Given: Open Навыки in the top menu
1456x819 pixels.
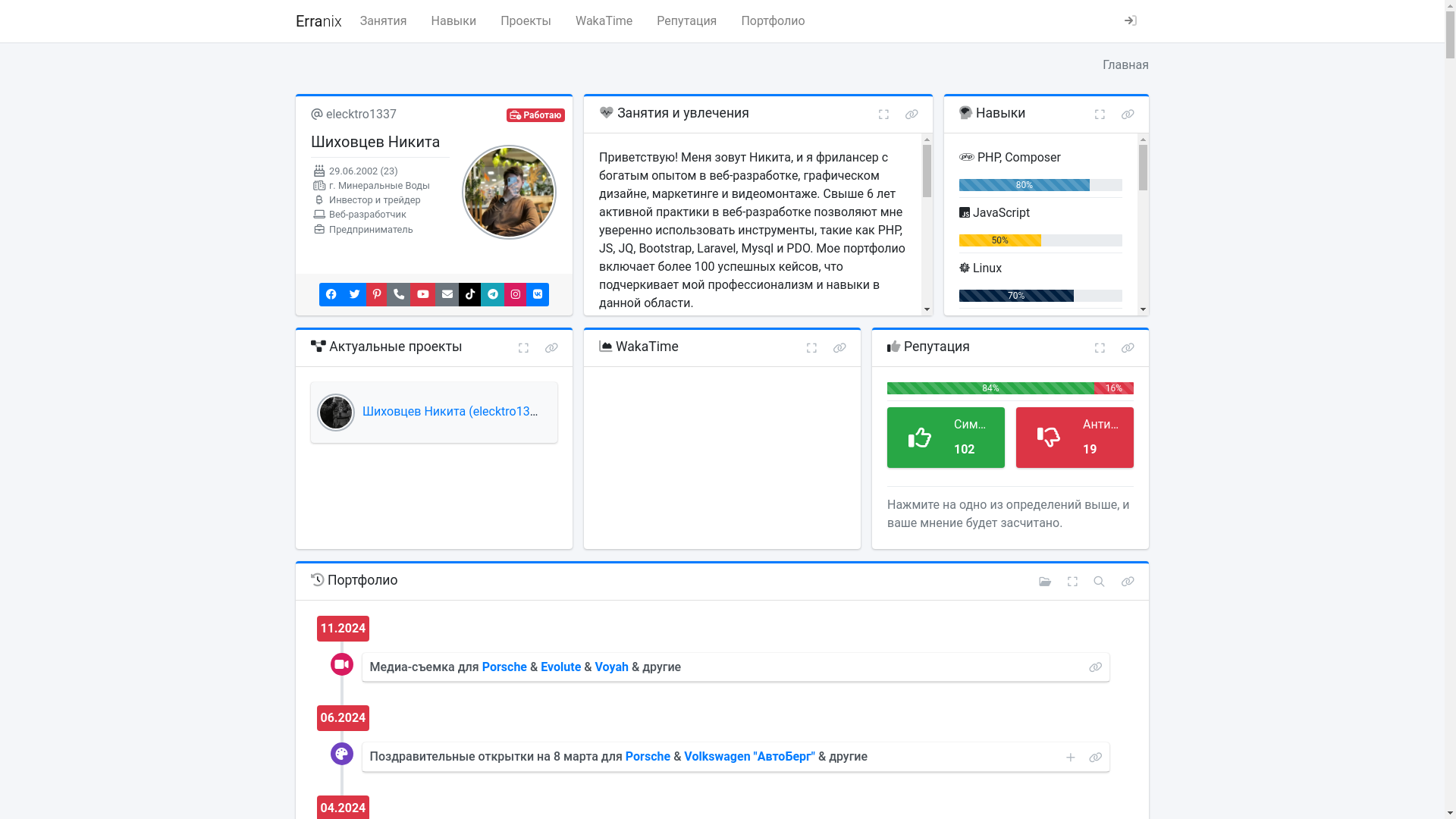Looking at the screenshot, I should pyautogui.click(x=453, y=21).
